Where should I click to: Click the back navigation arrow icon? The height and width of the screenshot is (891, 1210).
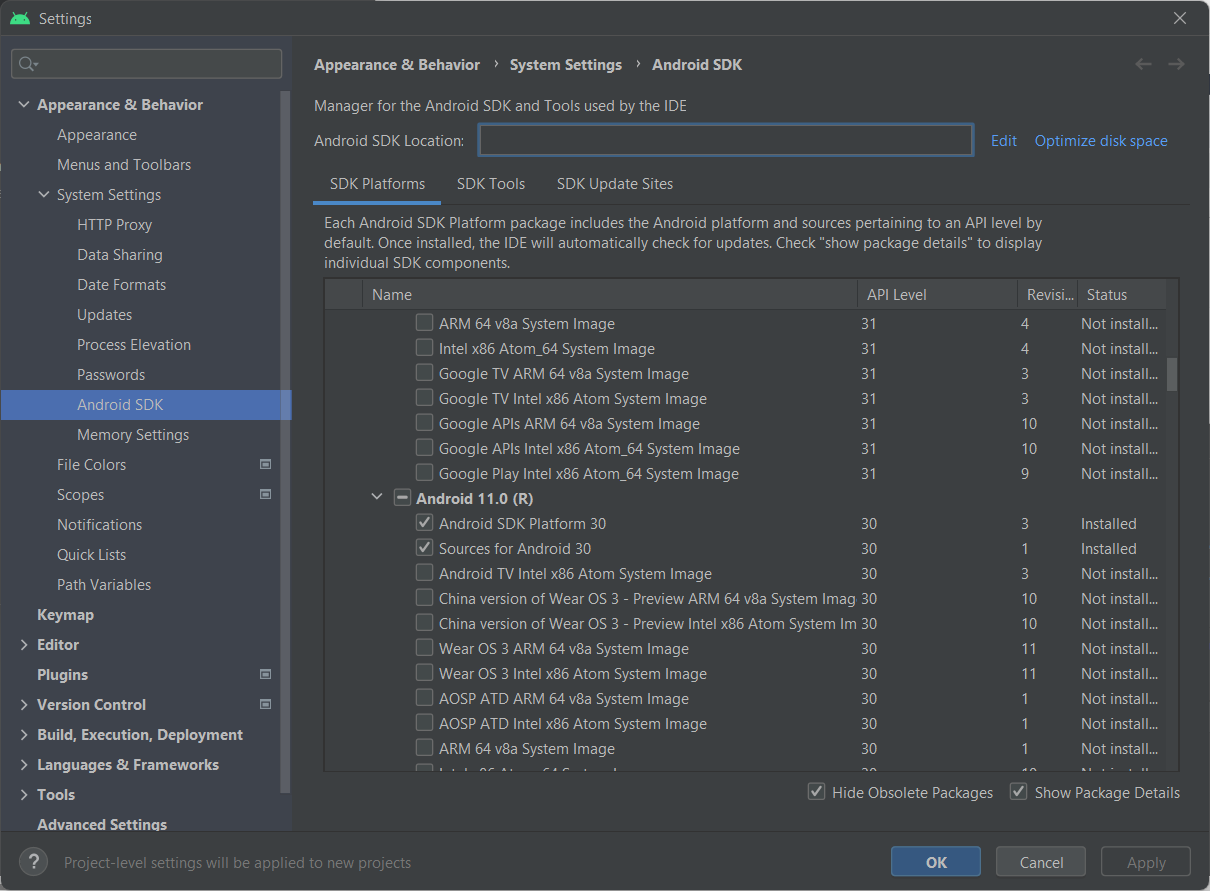click(x=1143, y=64)
